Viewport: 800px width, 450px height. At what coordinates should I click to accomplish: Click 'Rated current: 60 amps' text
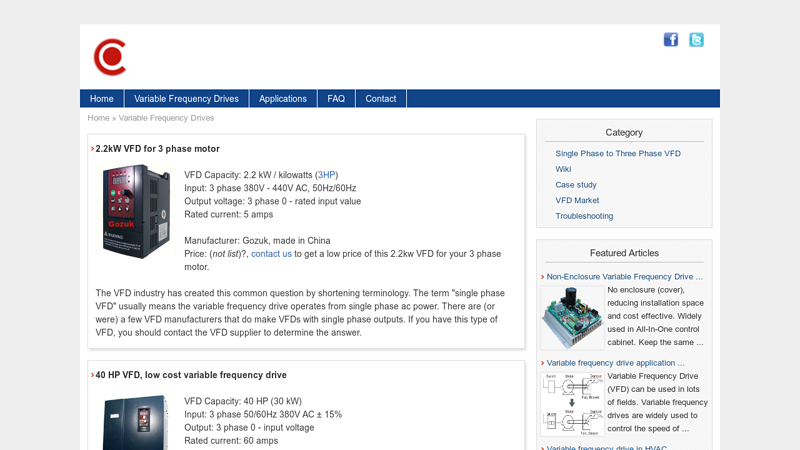tap(231, 441)
